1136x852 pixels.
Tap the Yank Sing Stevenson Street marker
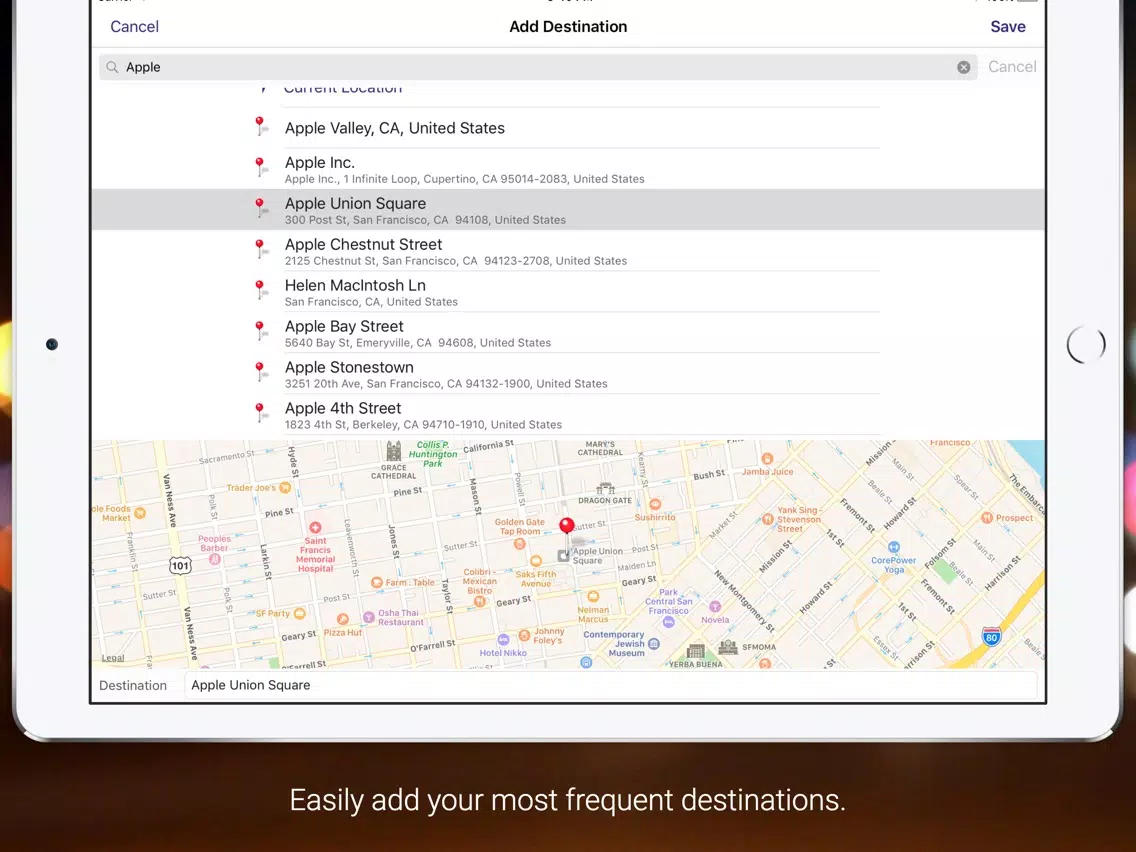click(767, 519)
